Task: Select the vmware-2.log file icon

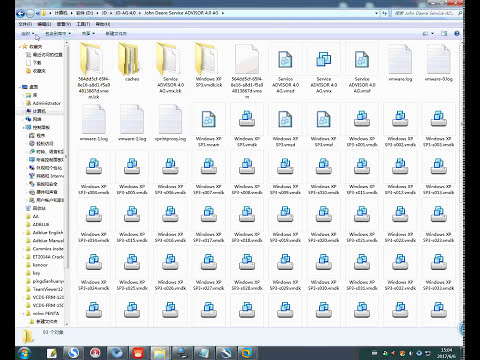Action: coord(132,119)
